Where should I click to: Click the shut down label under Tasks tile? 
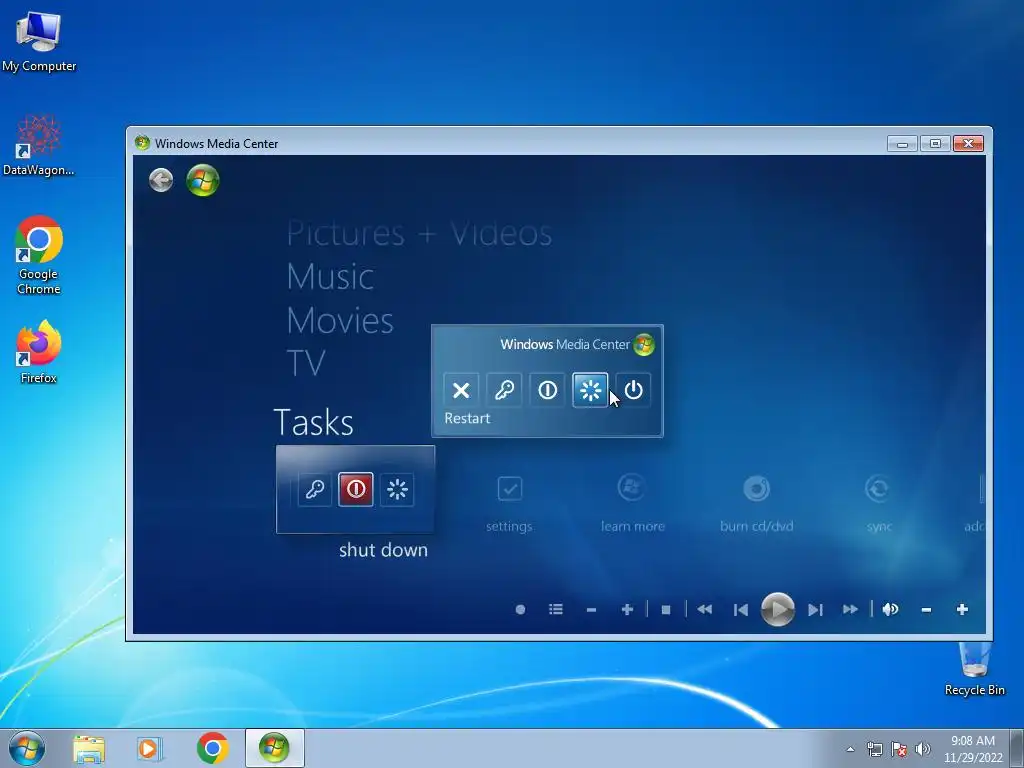(383, 550)
